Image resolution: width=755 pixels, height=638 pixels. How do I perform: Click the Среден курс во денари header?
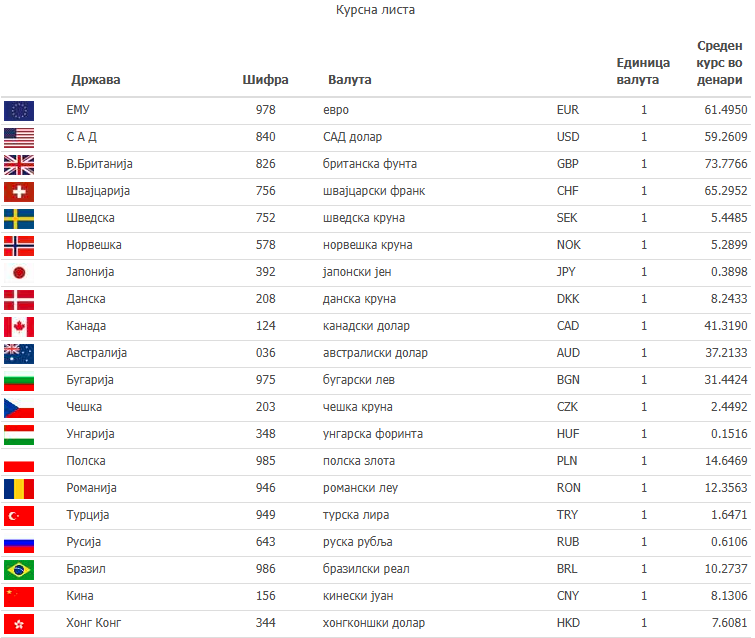[719, 63]
